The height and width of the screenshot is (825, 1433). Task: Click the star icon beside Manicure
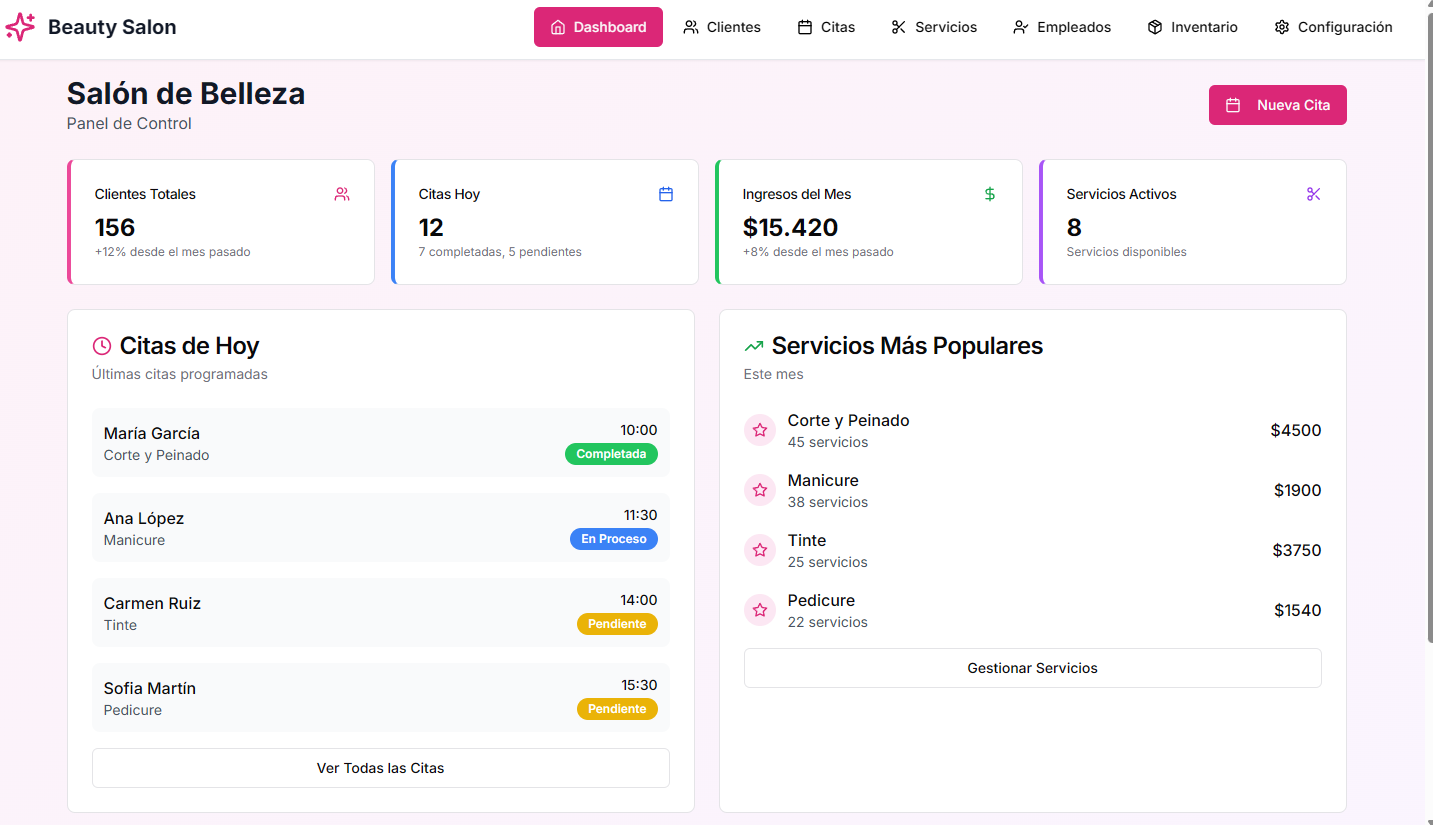(760, 490)
